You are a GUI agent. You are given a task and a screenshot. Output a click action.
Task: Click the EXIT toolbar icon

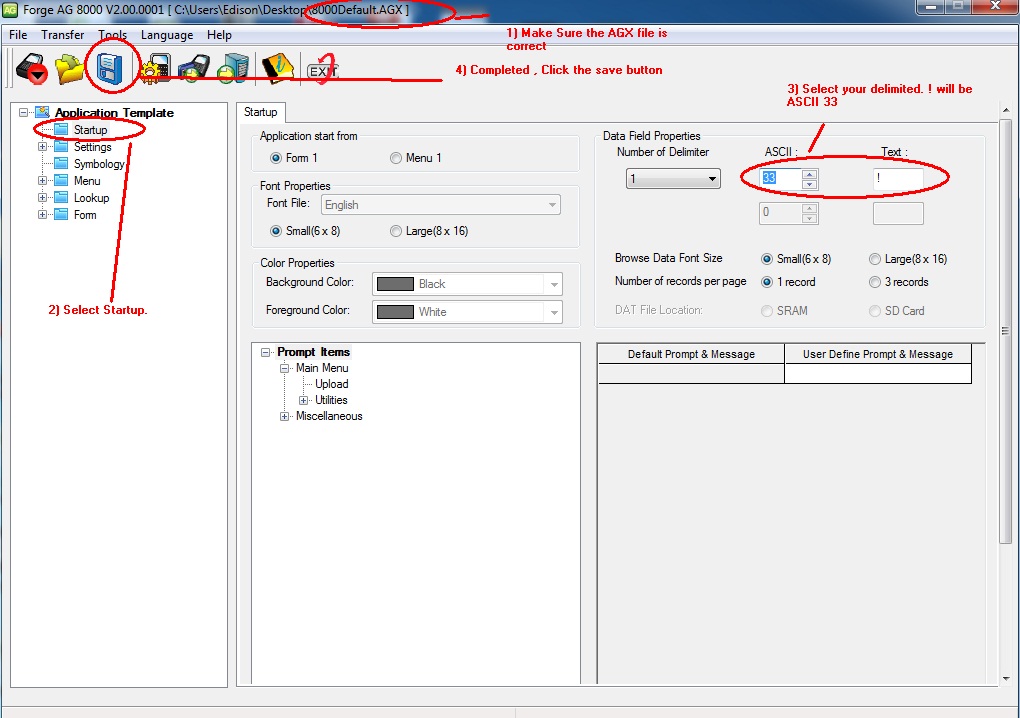[321, 70]
